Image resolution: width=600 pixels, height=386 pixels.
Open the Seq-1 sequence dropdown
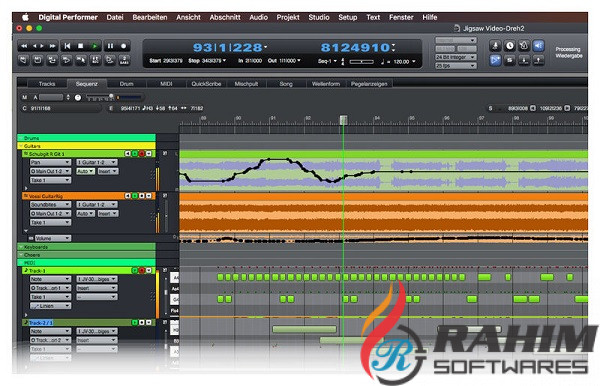point(327,61)
